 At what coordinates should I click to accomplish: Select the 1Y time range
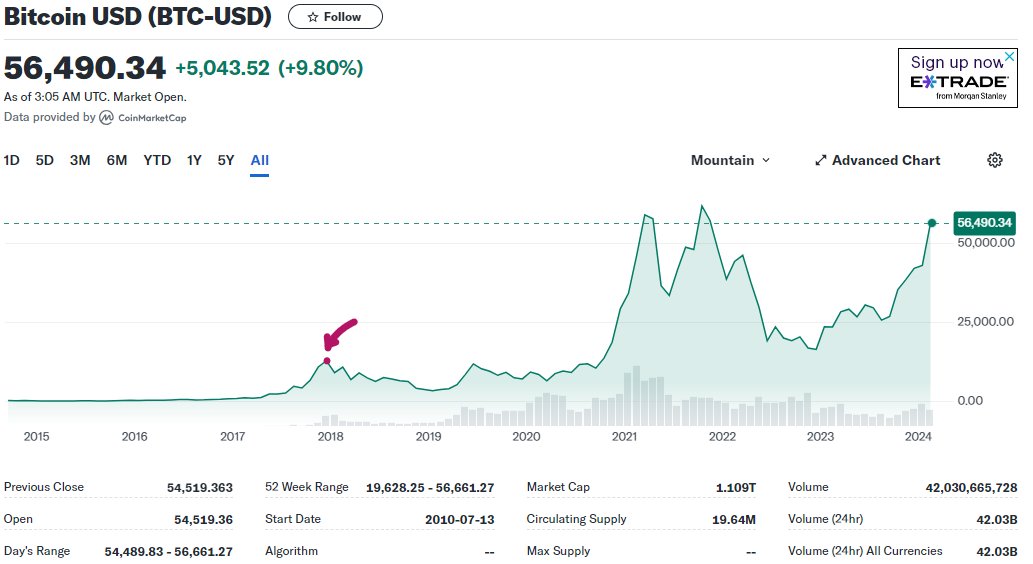click(x=194, y=160)
